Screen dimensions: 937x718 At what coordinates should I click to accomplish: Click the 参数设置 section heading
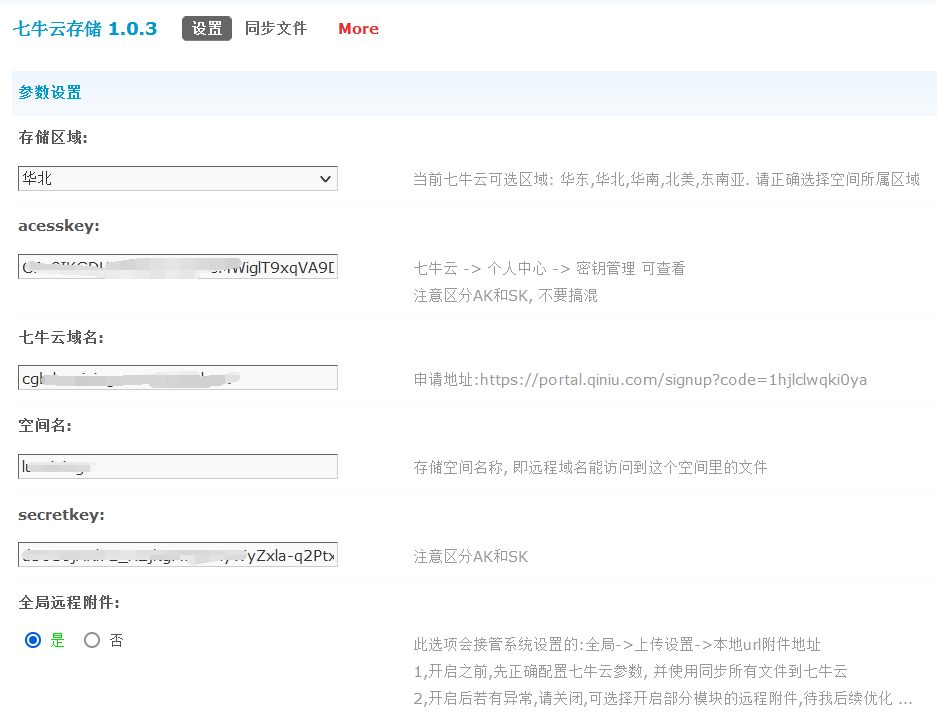click(50, 93)
